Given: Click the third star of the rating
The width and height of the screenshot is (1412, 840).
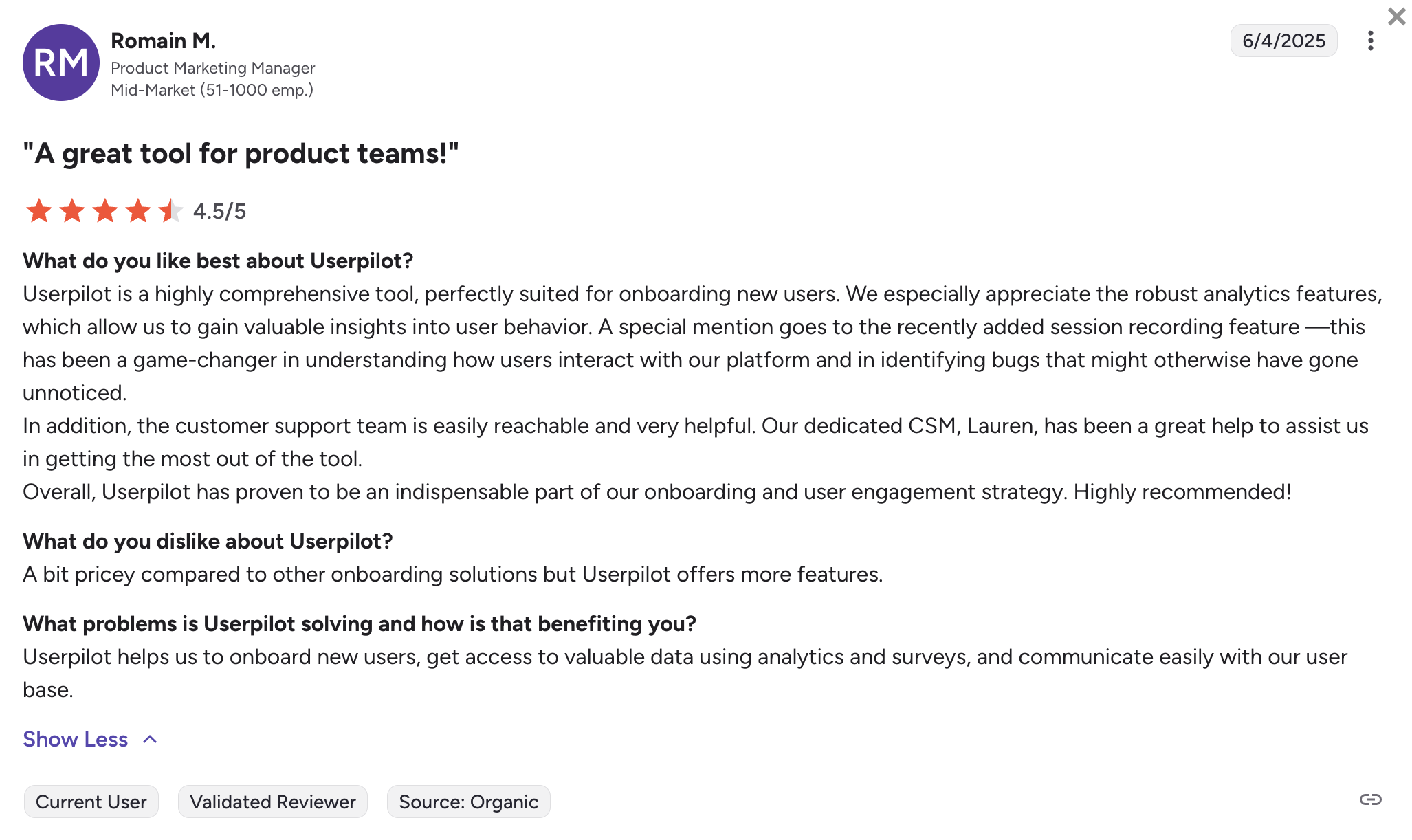Looking at the screenshot, I should coord(104,211).
